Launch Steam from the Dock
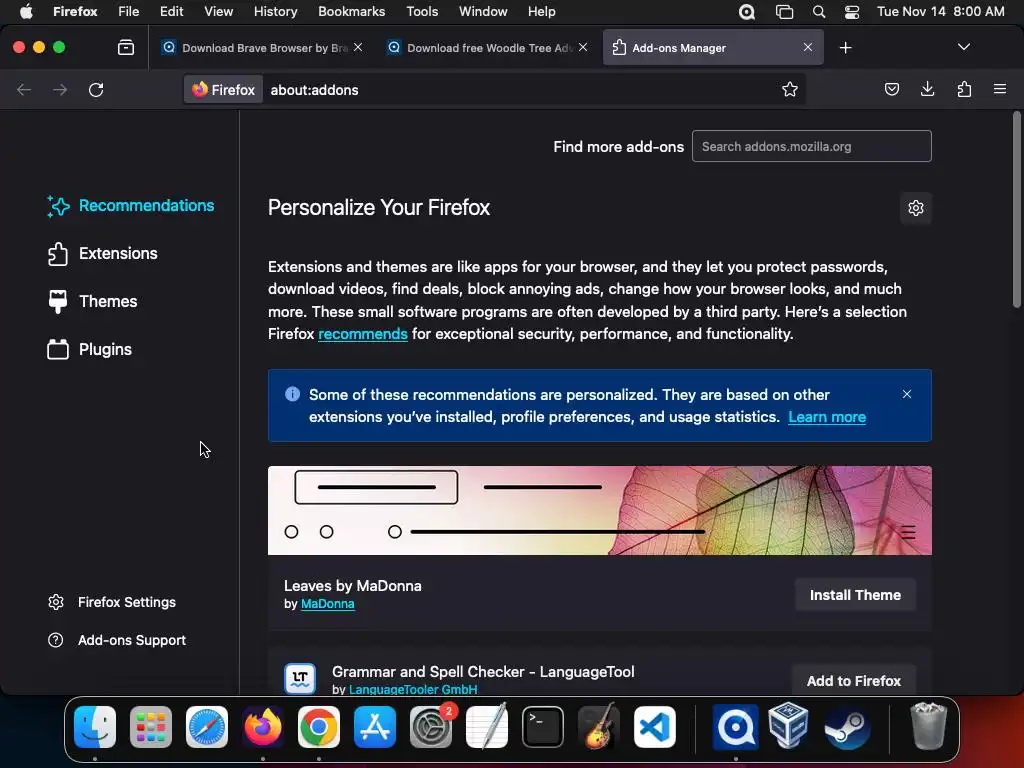1024x768 pixels. click(847, 727)
